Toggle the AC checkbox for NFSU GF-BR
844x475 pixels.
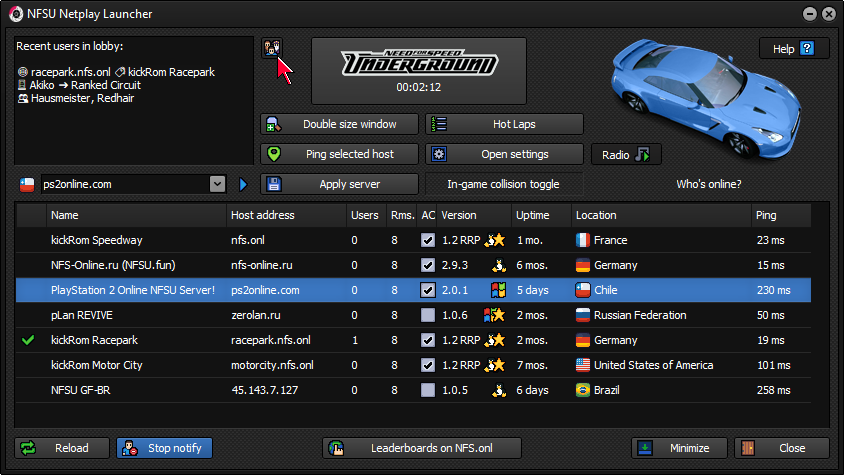pyautogui.click(x=428, y=390)
